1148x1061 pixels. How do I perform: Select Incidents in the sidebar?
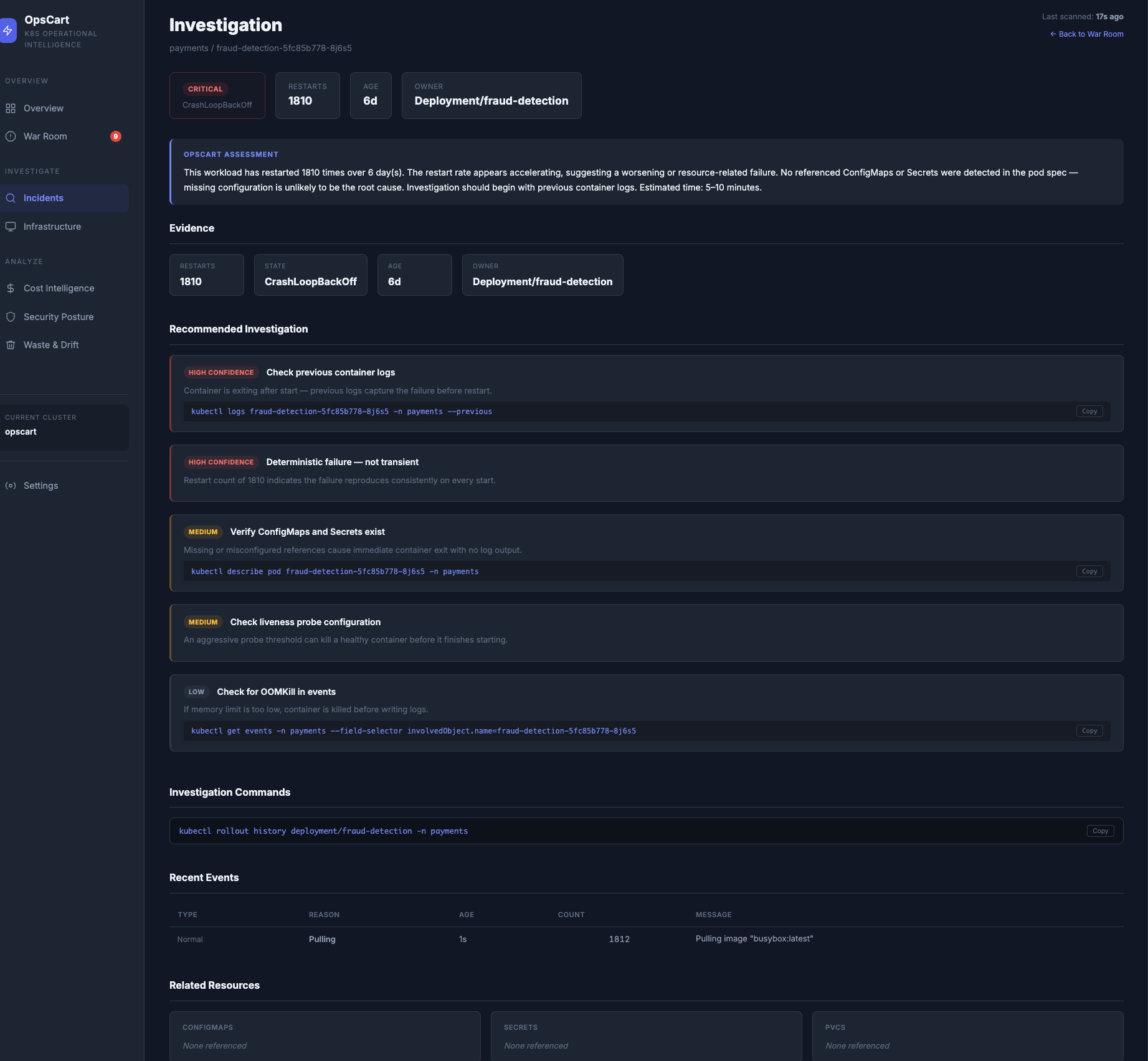coord(65,198)
